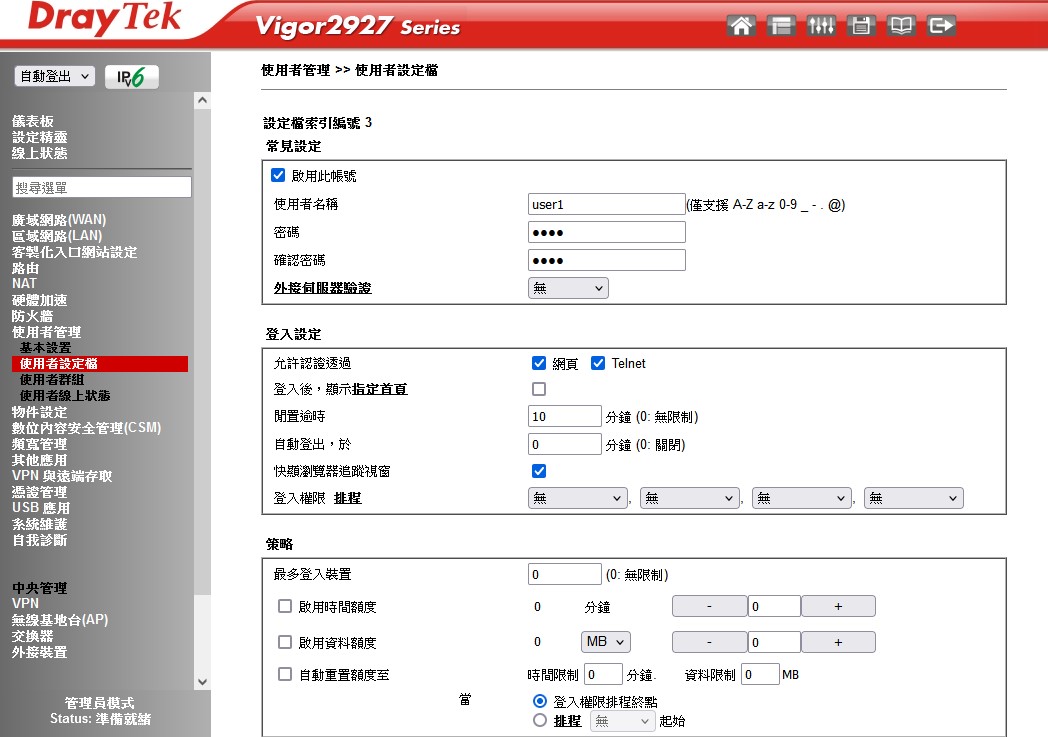
Task: Click the logout arrow icon
Action: (x=941, y=26)
